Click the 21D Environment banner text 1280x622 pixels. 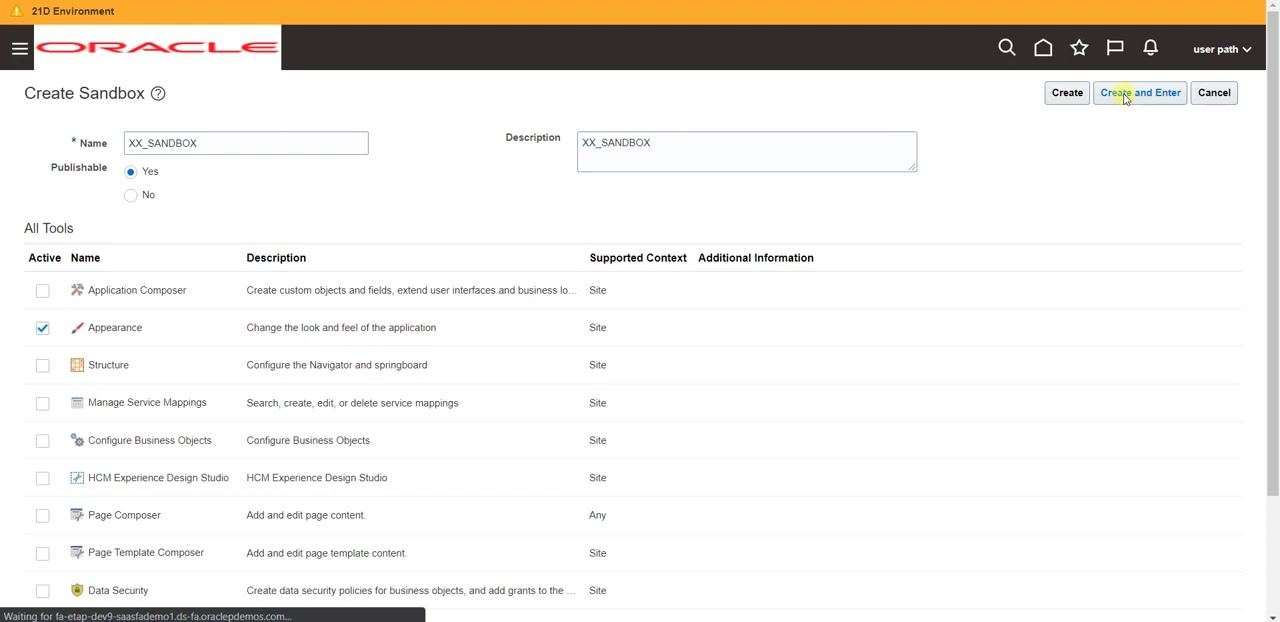[73, 11]
